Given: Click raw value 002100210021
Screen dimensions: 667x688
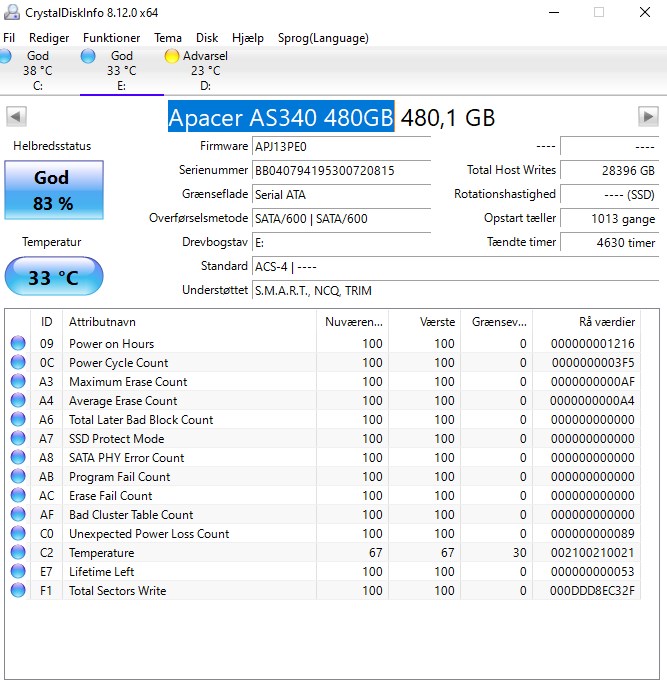Looking at the screenshot, I should coord(592,553).
